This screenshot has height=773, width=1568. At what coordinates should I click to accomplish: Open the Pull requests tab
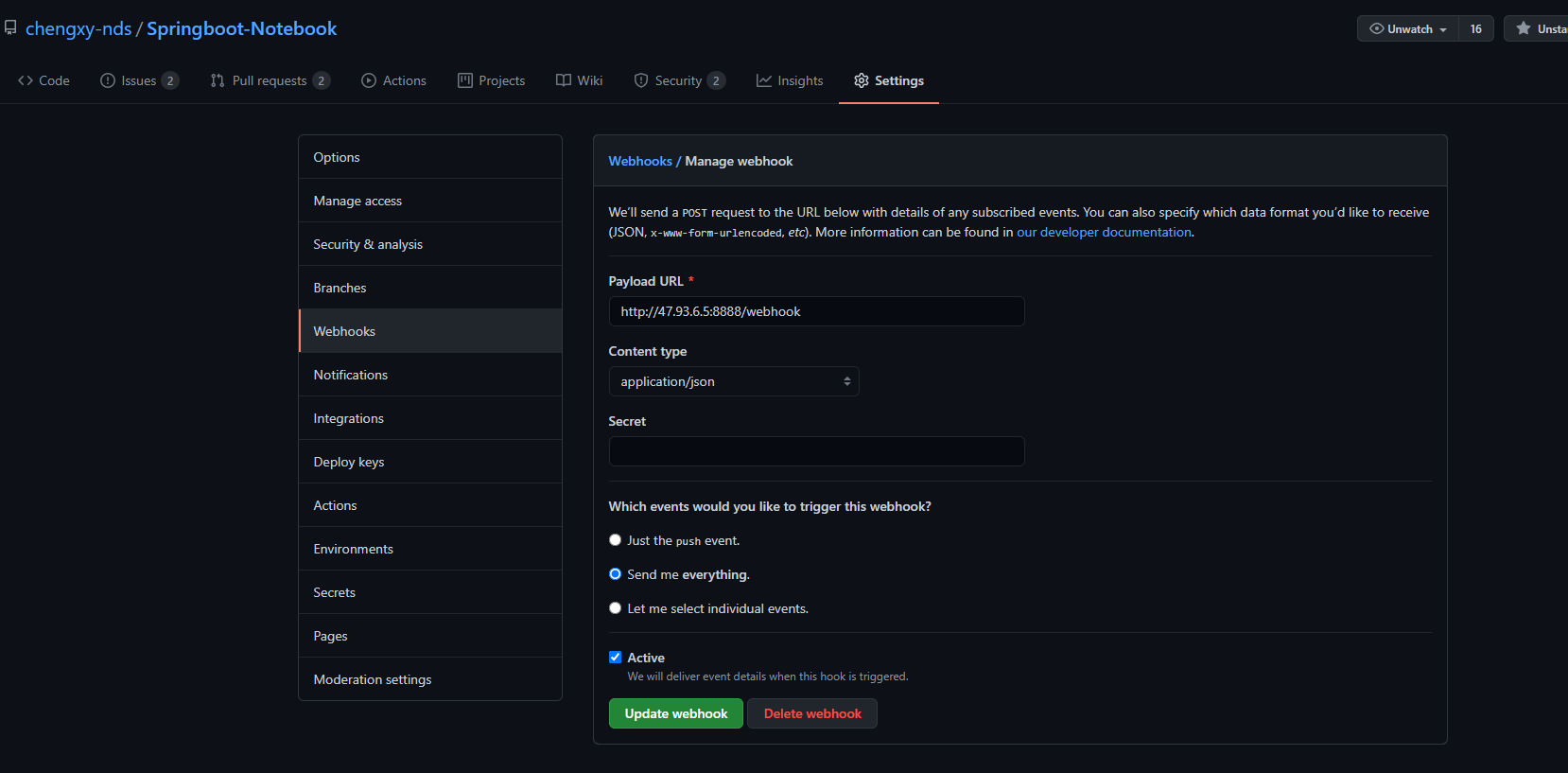(270, 80)
